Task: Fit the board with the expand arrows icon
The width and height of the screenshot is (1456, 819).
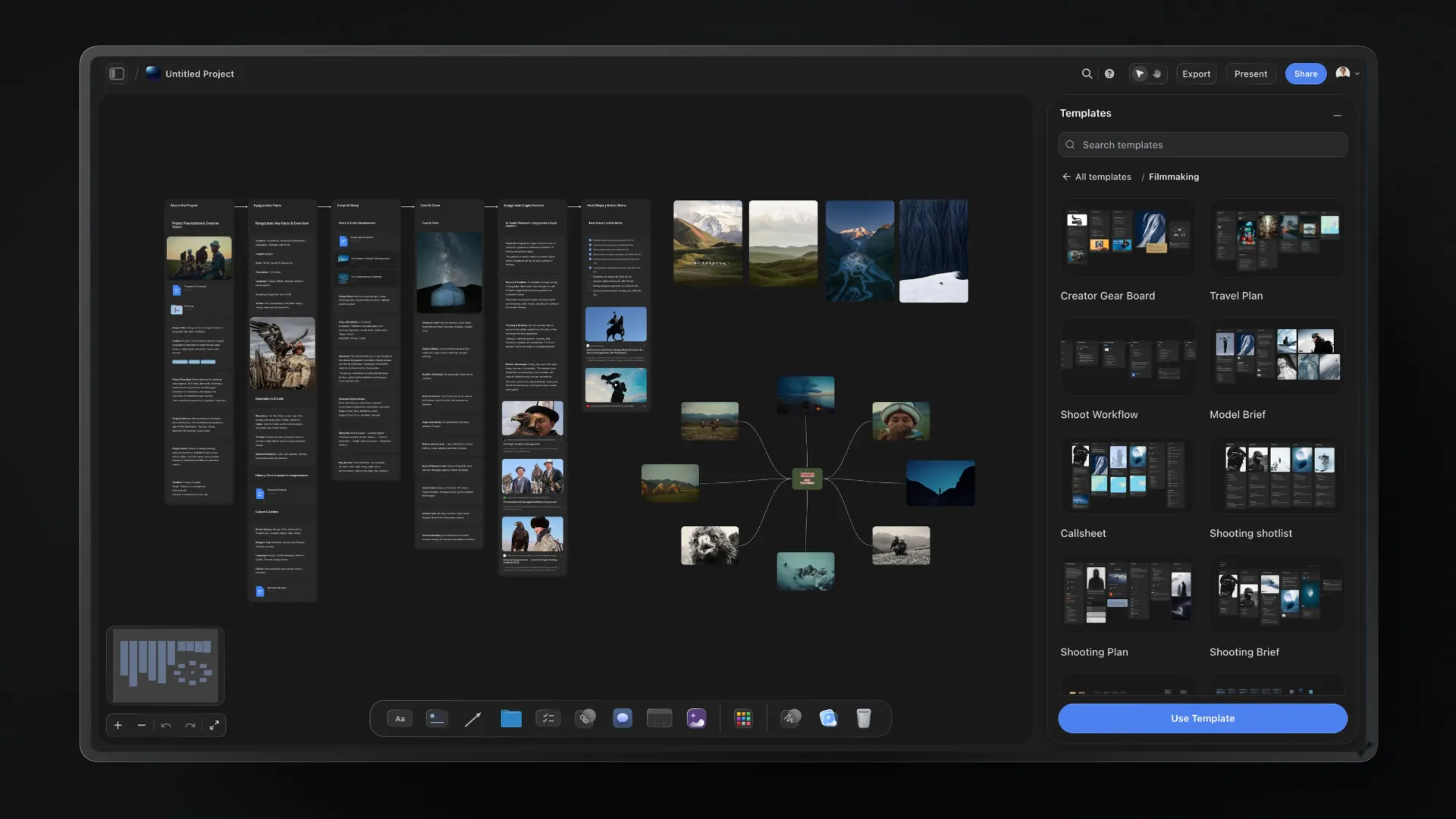Action: coord(215,725)
